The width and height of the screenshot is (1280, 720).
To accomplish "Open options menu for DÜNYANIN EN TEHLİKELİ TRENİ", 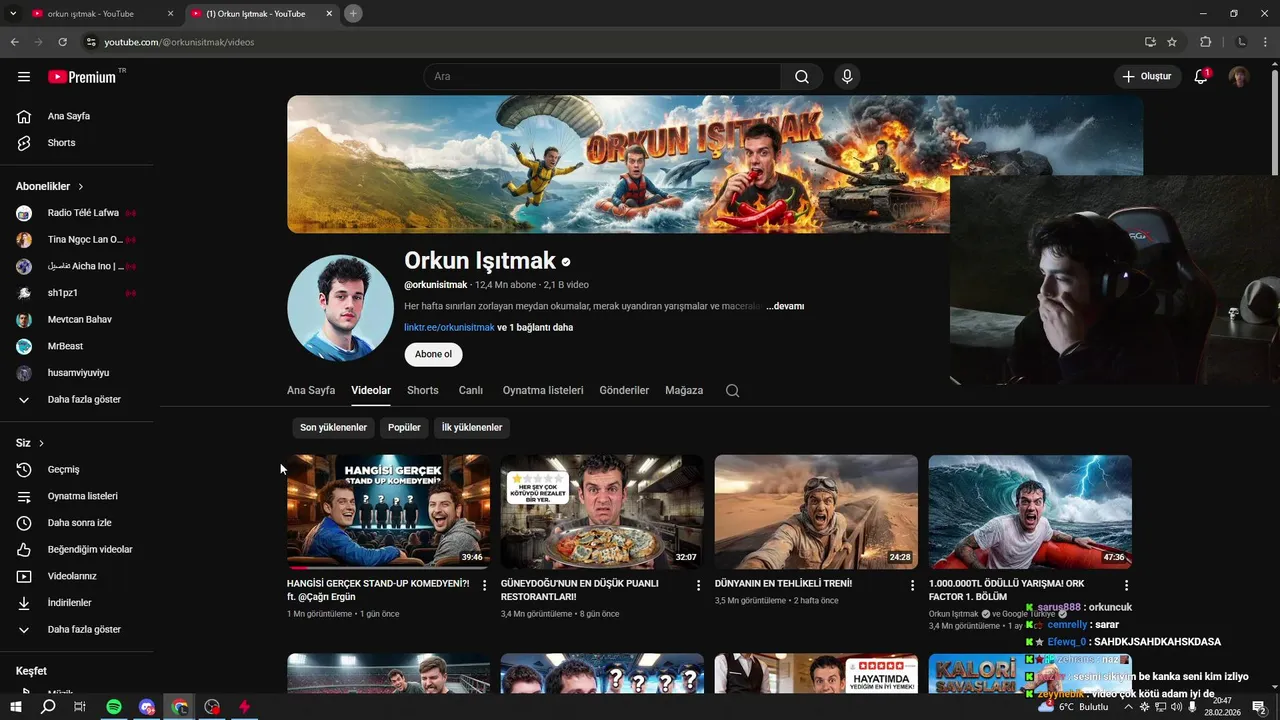I will (x=913, y=585).
